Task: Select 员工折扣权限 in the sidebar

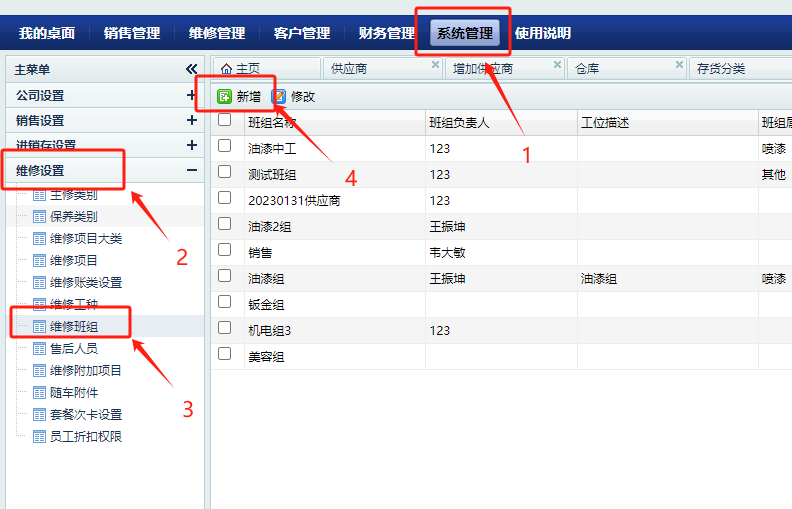Action: [86, 437]
